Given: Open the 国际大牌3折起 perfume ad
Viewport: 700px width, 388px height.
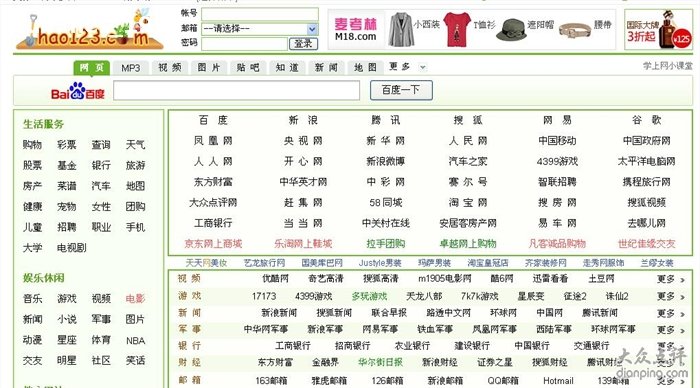Looking at the screenshot, I should tap(658, 29).
